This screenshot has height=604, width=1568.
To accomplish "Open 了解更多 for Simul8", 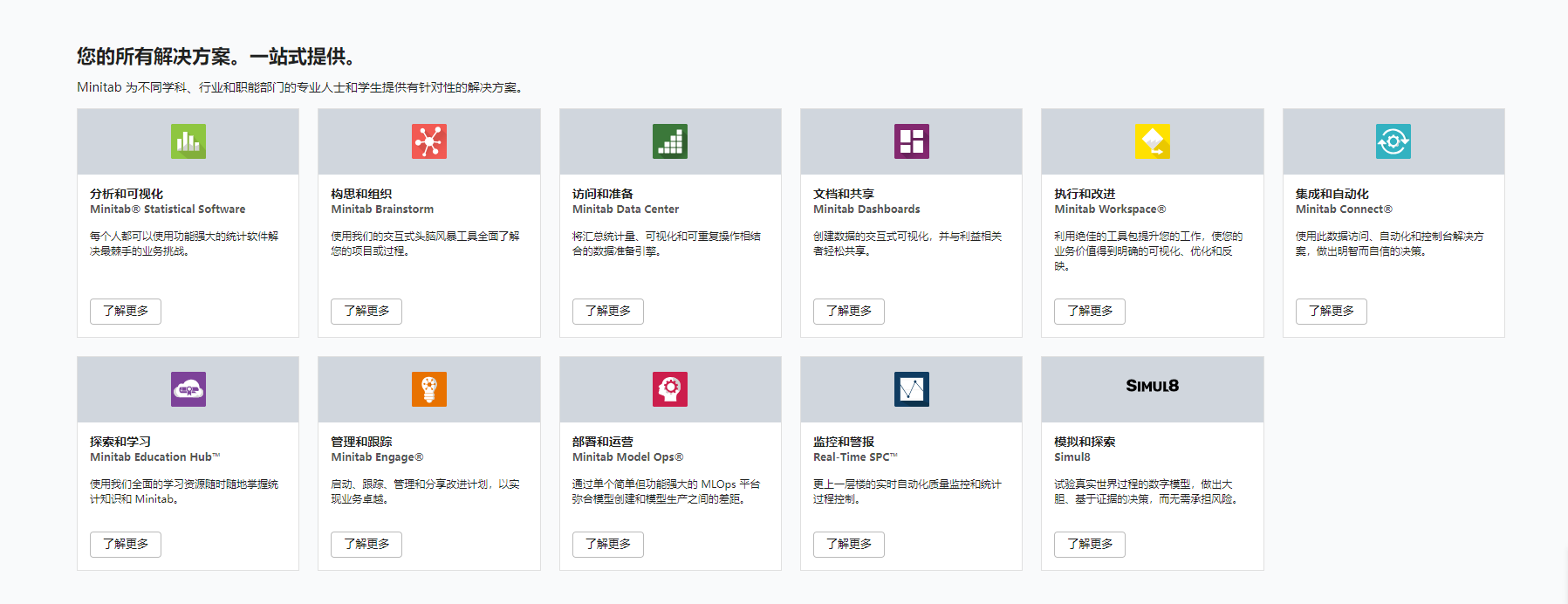I will (1090, 545).
